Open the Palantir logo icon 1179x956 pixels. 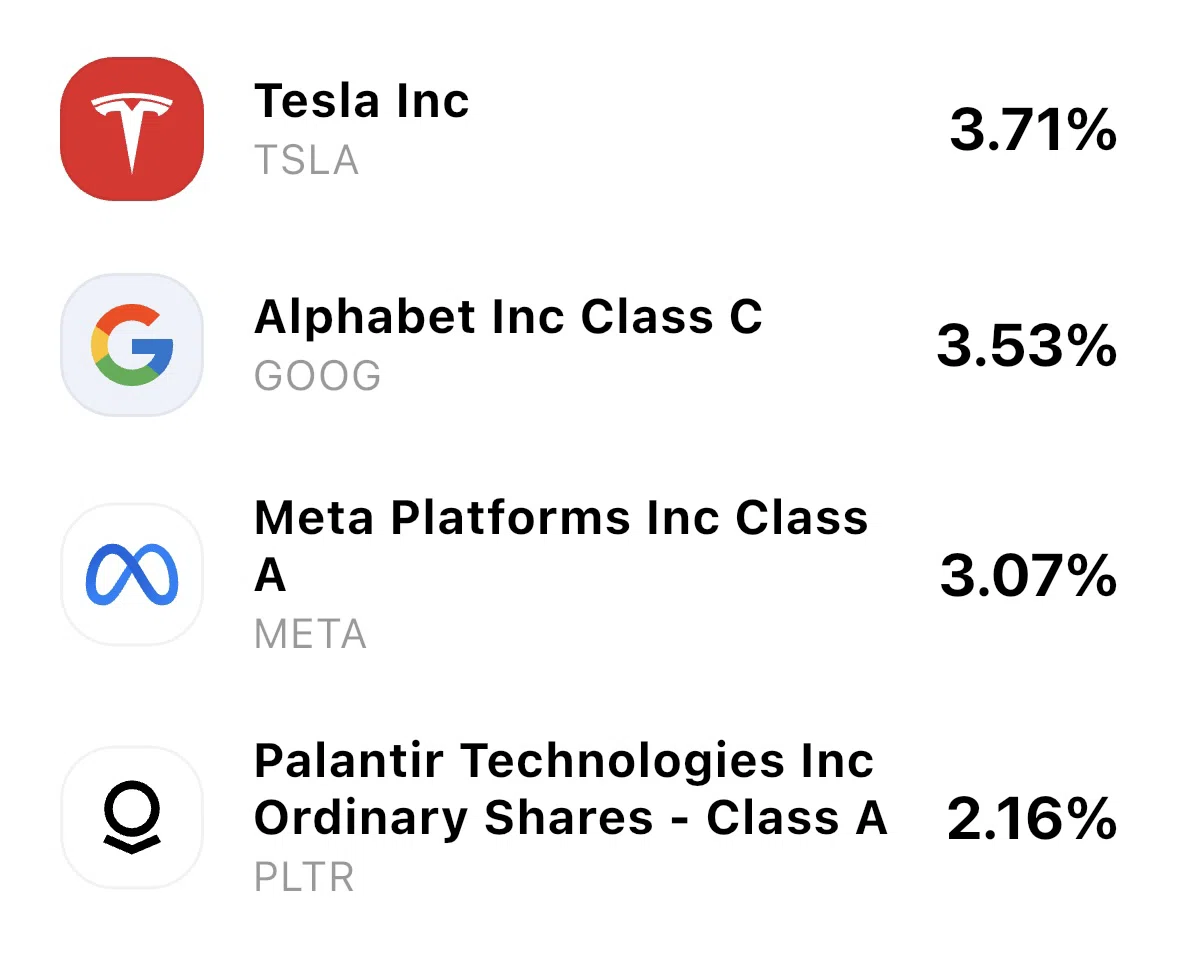click(132, 818)
